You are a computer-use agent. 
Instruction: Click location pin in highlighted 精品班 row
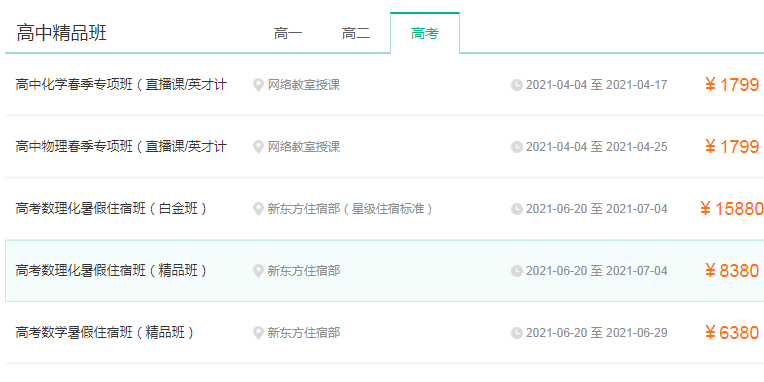click(258, 271)
